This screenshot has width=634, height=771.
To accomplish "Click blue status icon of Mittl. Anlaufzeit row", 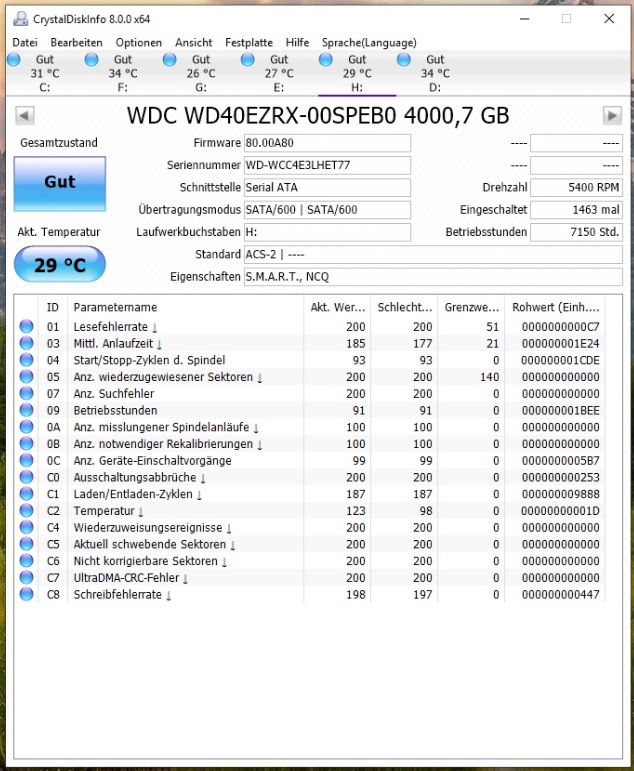I will tap(27, 343).
